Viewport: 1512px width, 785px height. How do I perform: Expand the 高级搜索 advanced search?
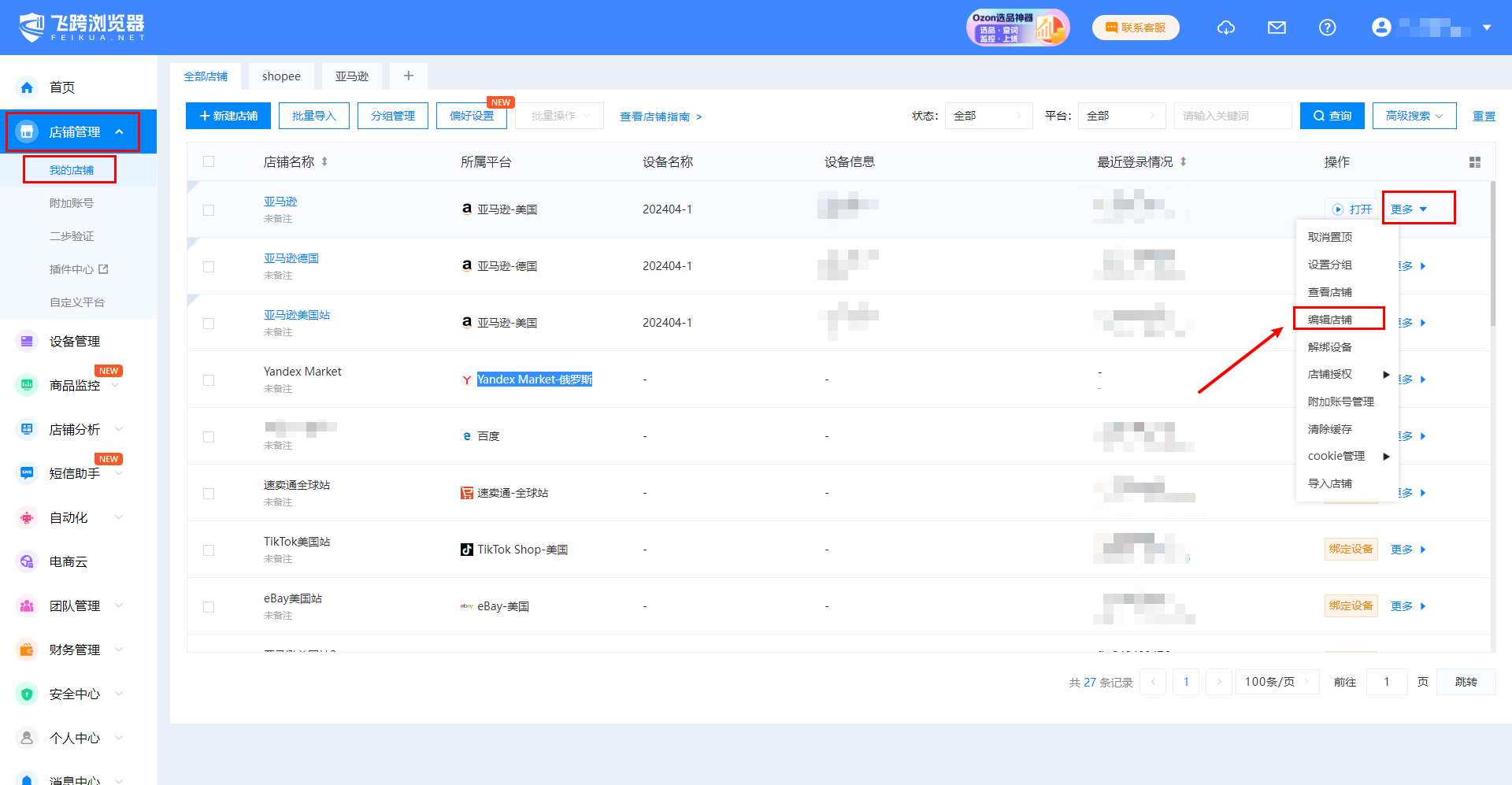[1414, 116]
